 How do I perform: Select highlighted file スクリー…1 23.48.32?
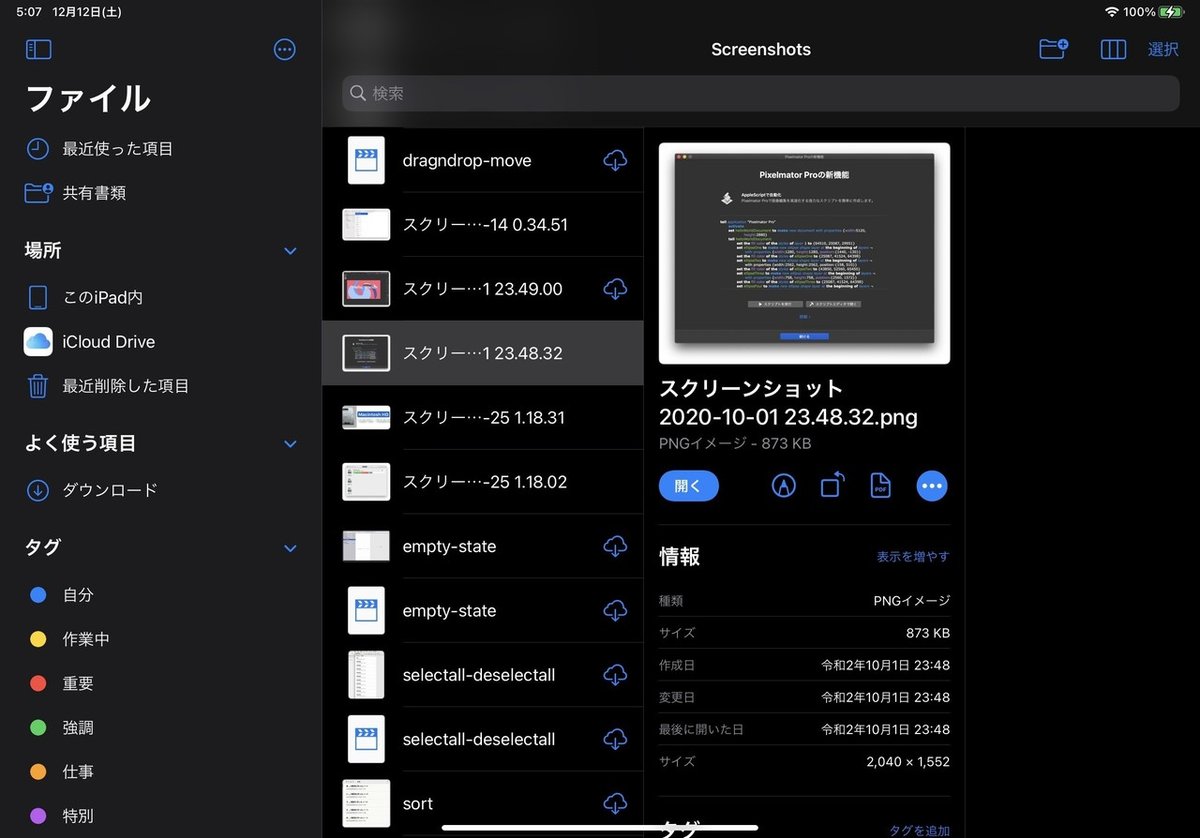(x=483, y=353)
